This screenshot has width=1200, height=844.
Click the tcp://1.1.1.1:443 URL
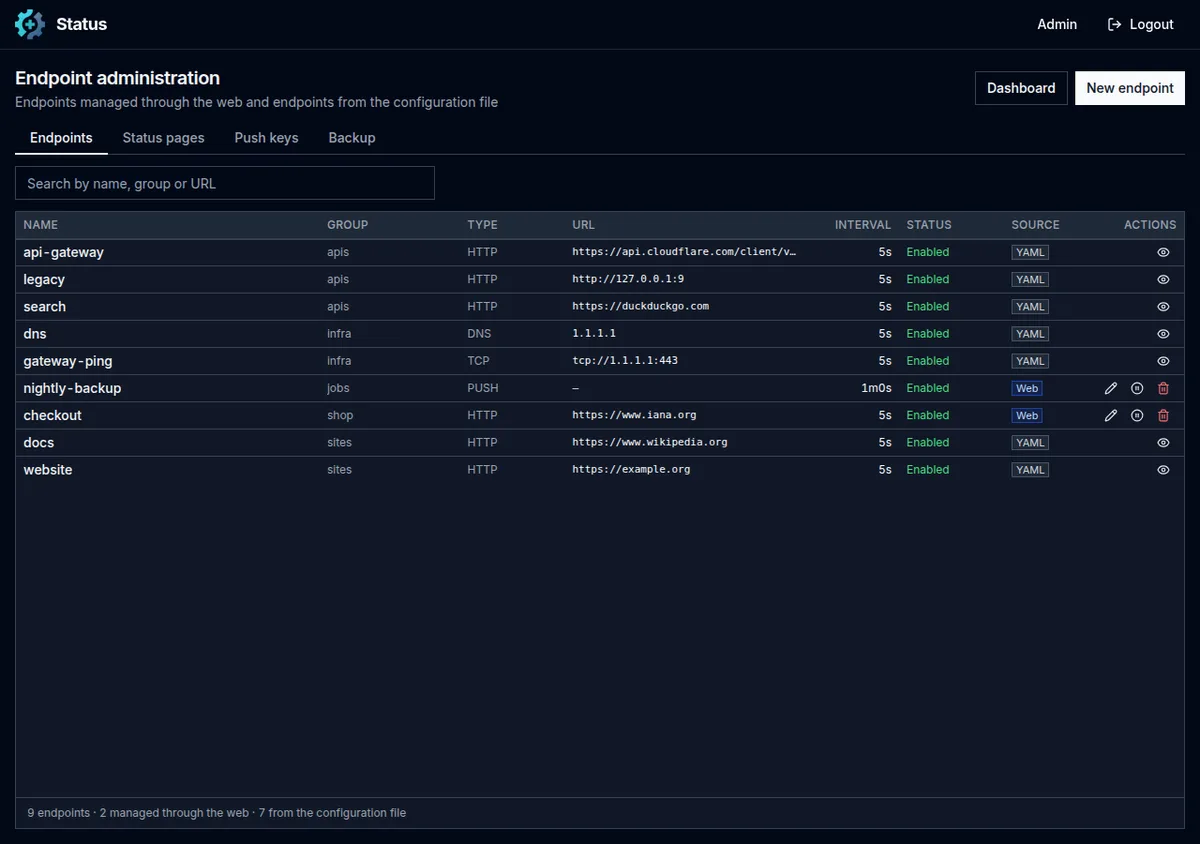pos(625,360)
